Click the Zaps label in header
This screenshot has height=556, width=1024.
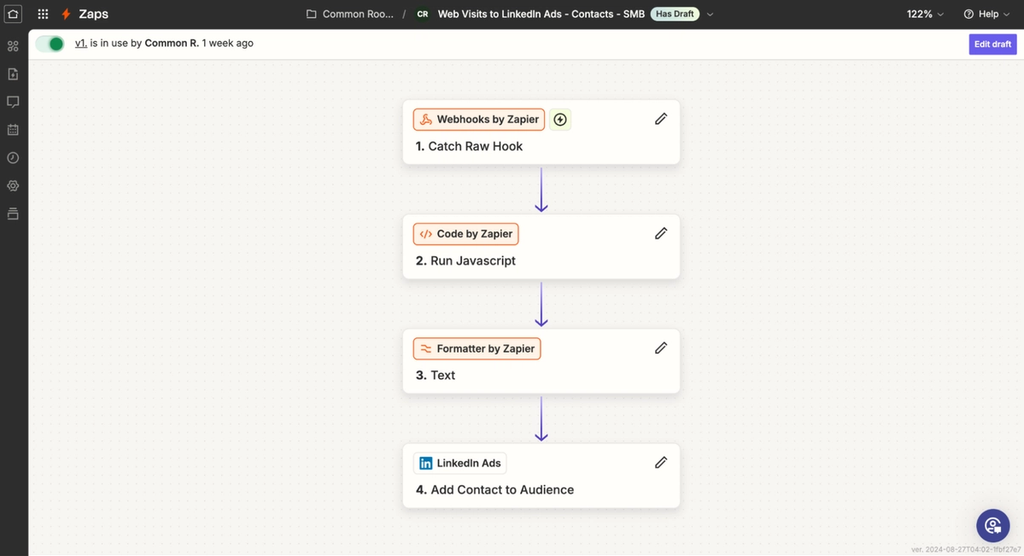93,14
